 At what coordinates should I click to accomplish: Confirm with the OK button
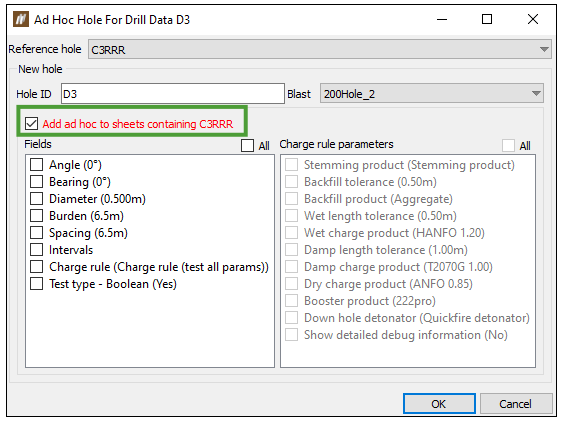click(439, 404)
